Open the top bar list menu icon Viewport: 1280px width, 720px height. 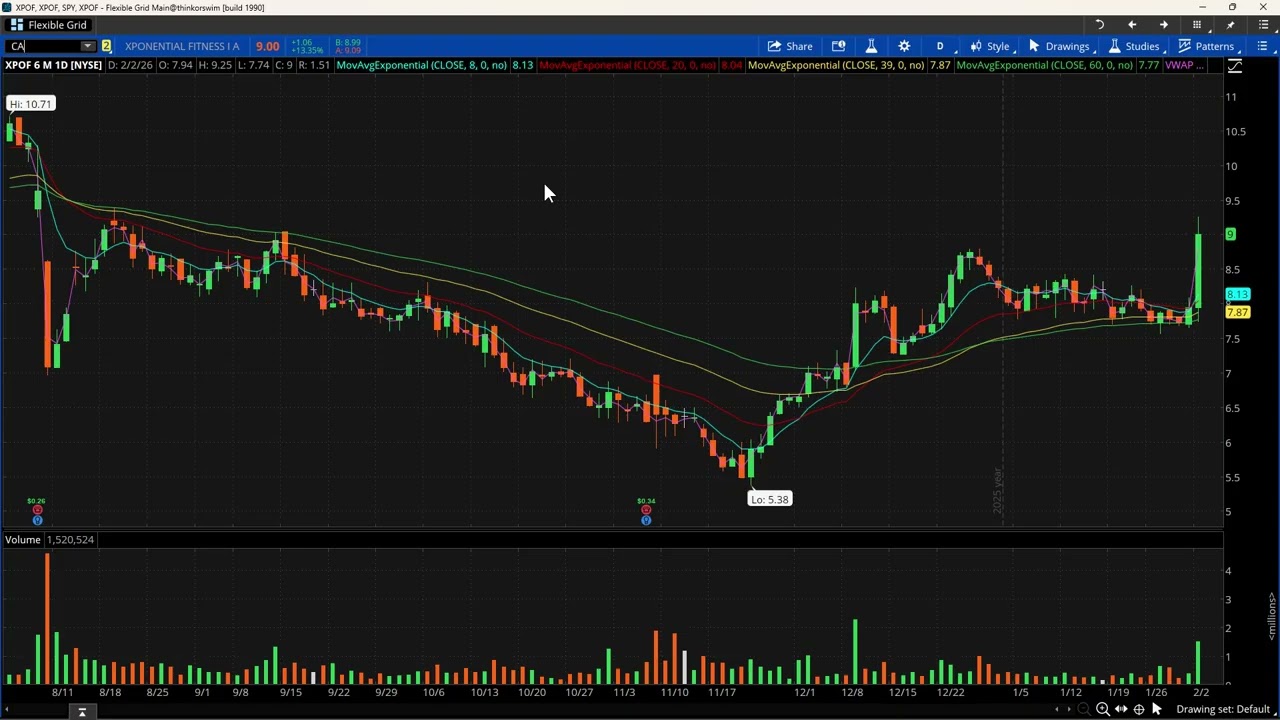tap(1263, 25)
